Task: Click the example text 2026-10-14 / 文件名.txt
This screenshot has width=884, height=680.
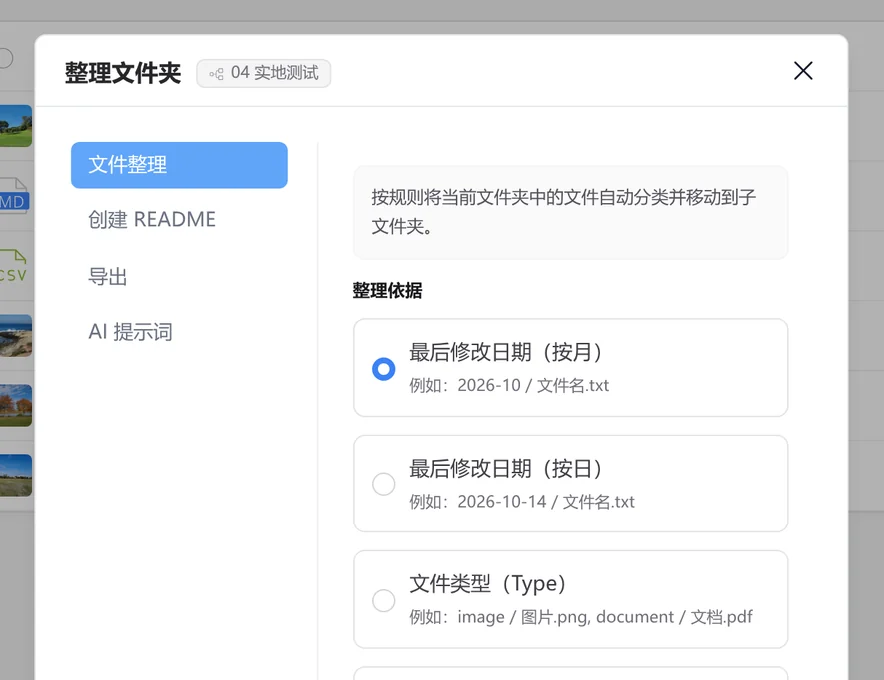Action: pos(546,502)
